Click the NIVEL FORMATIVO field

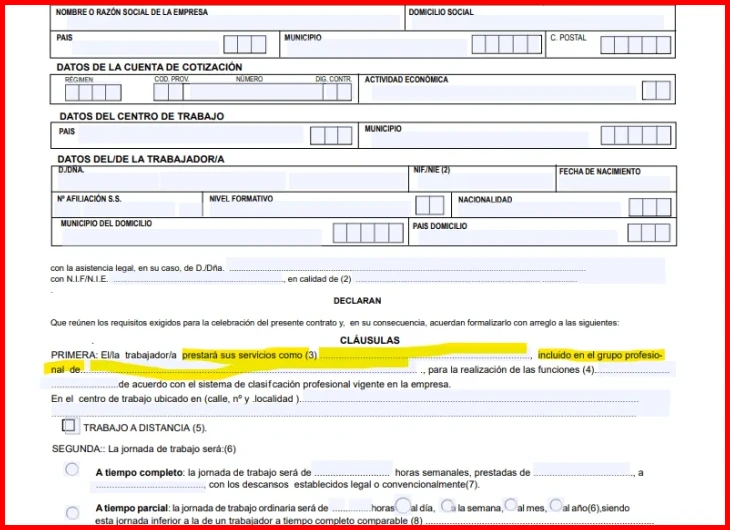(310, 208)
